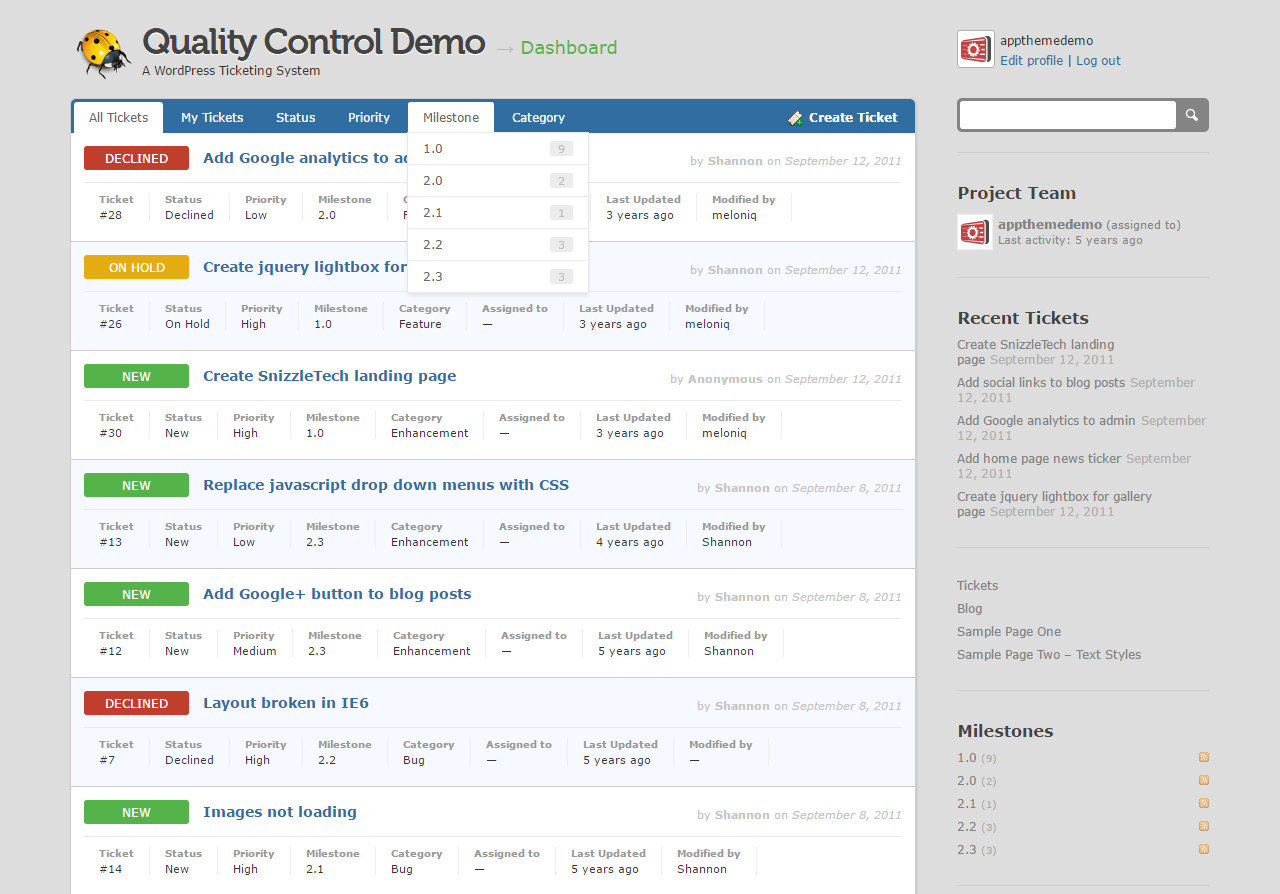1280x894 pixels.
Task: Open RSS feed for milestone 2.1
Action: point(1204,803)
